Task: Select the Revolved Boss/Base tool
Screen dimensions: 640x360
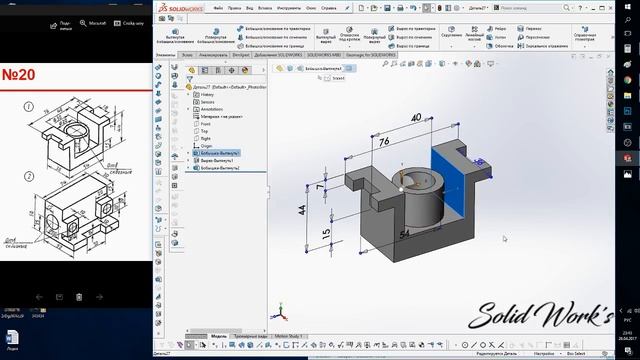Action: click(216, 36)
